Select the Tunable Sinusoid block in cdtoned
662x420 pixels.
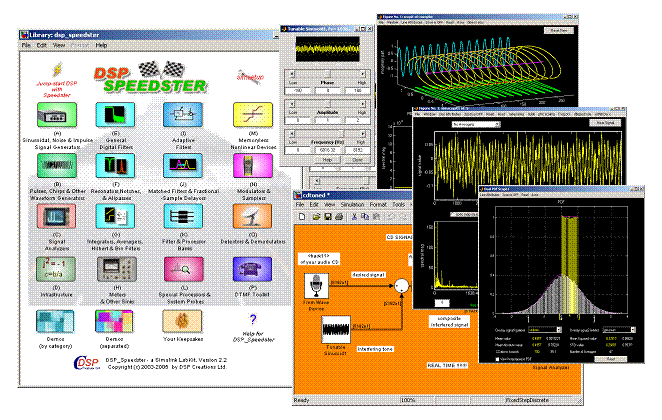point(336,330)
